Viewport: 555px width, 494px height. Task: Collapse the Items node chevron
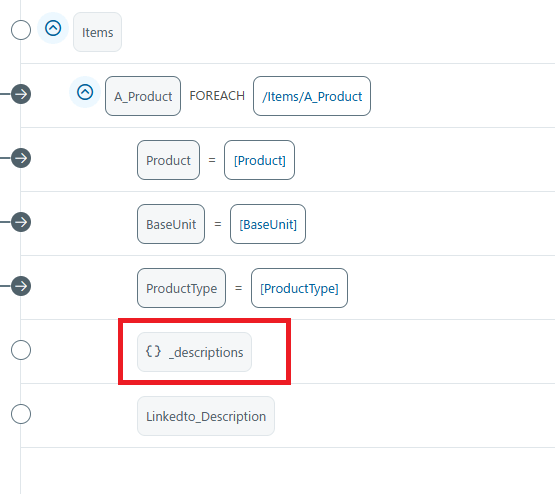click(x=53, y=28)
